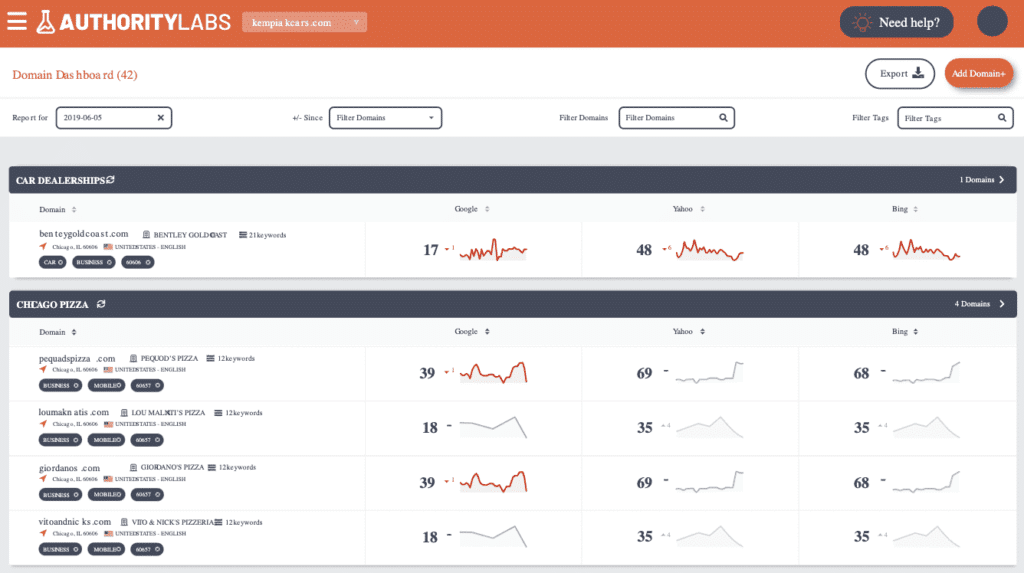This screenshot has width=1024, height=573.
Task: Open Yahoo rank sparkline for bentleygoldcoast.com
Action: [x=709, y=250]
